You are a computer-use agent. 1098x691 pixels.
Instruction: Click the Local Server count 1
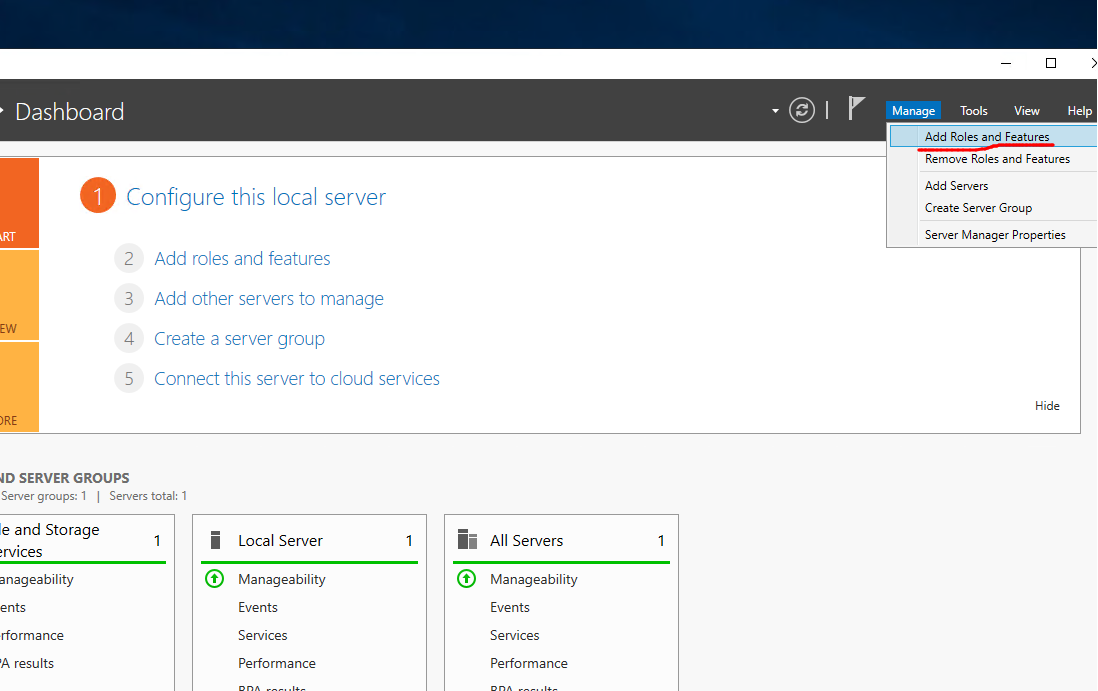click(409, 540)
